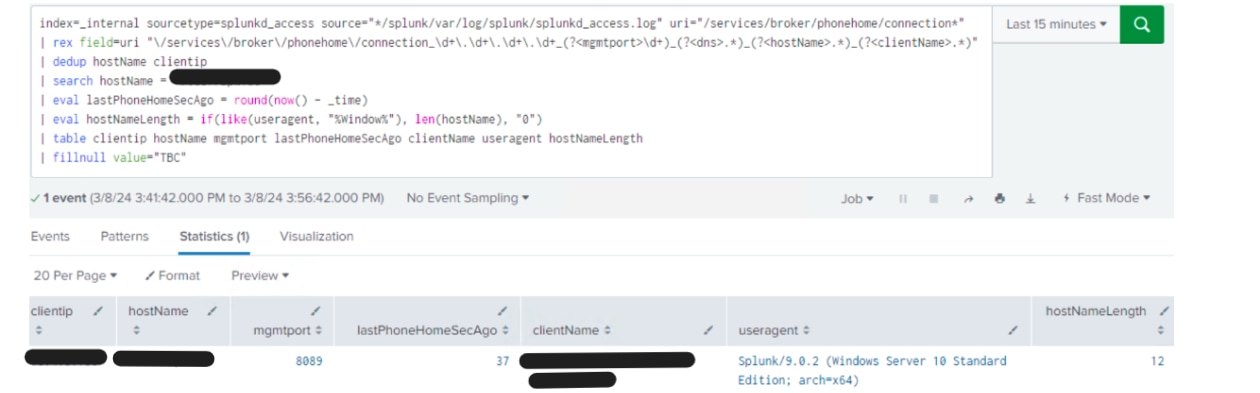Image resolution: width=1260 pixels, height=393 pixels.
Task: Click the hostNameLength value 12
Action: 1157,361
